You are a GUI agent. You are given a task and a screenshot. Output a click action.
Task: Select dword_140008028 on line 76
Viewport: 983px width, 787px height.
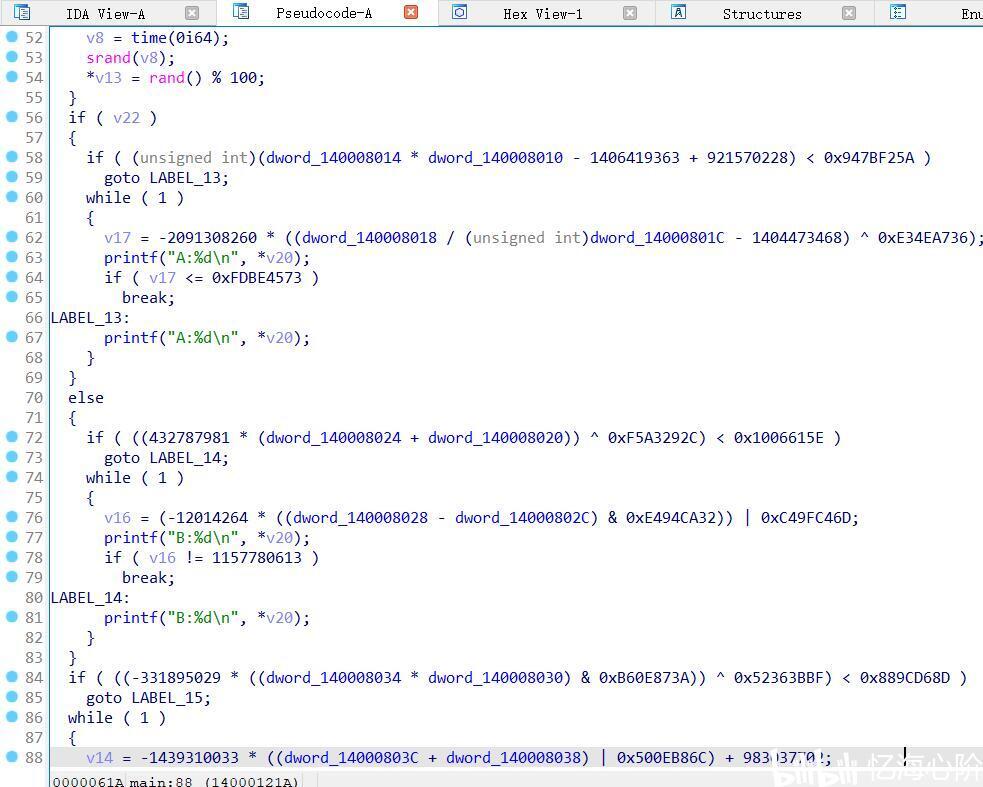(360, 518)
